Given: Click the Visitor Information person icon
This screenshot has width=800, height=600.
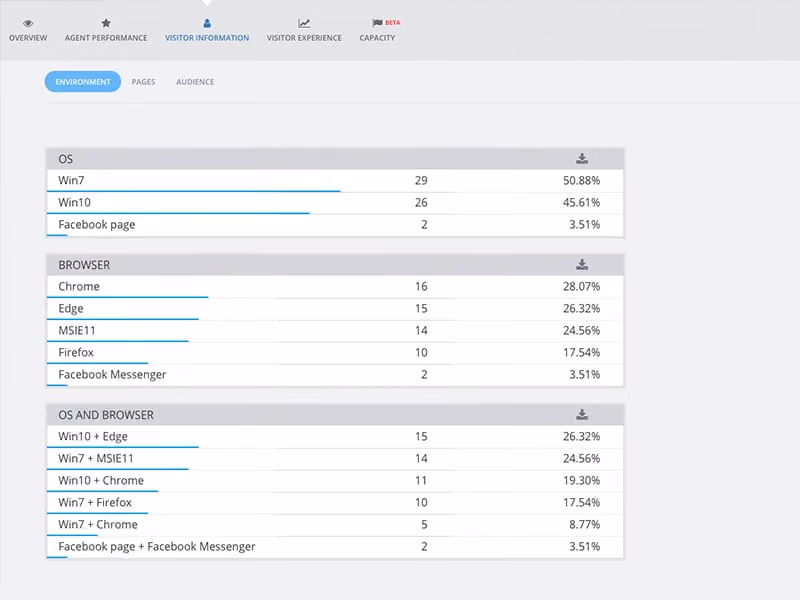Looking at the screenshot, I should [207, 23].
